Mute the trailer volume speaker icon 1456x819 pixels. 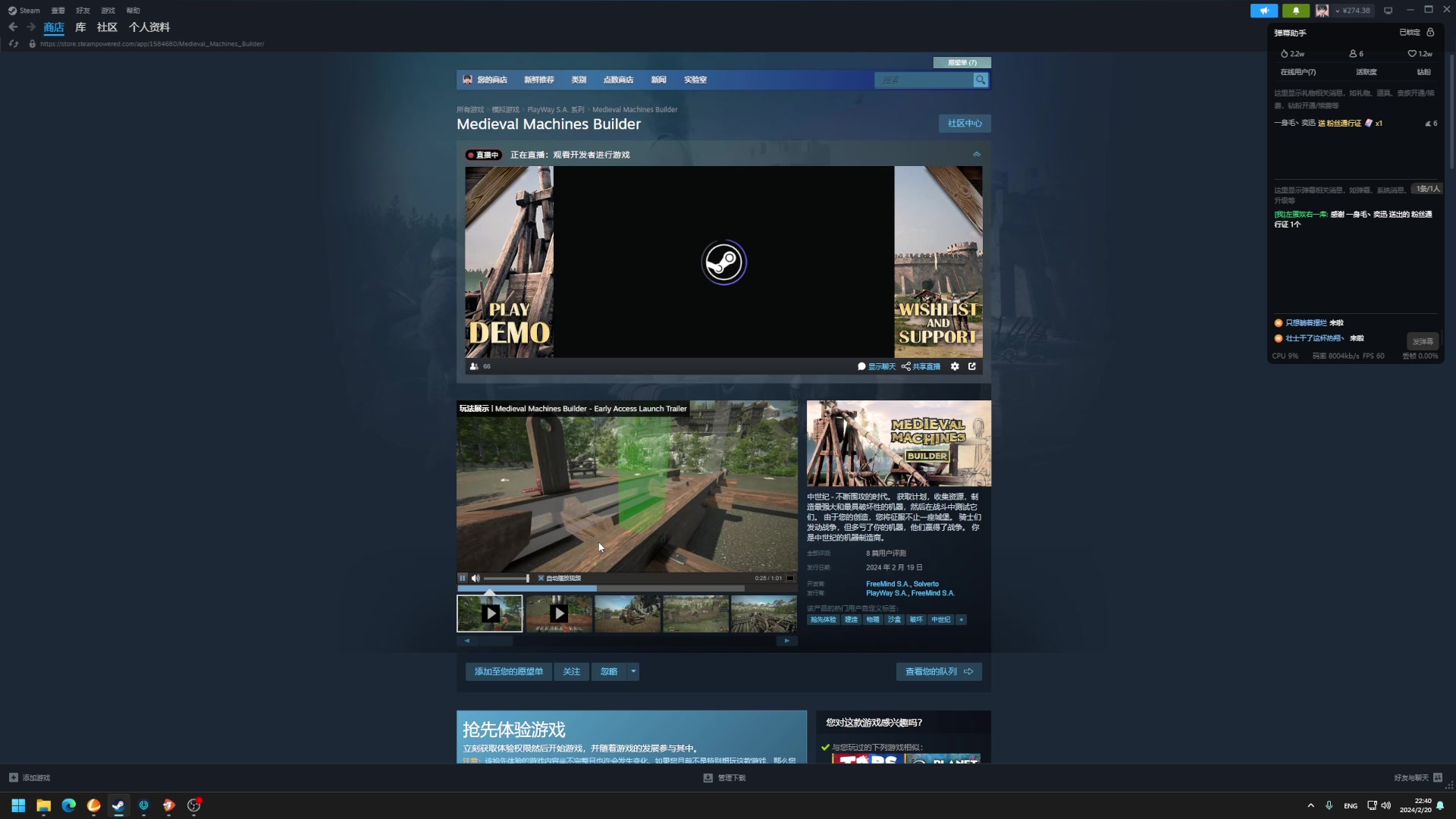point(475,578)
